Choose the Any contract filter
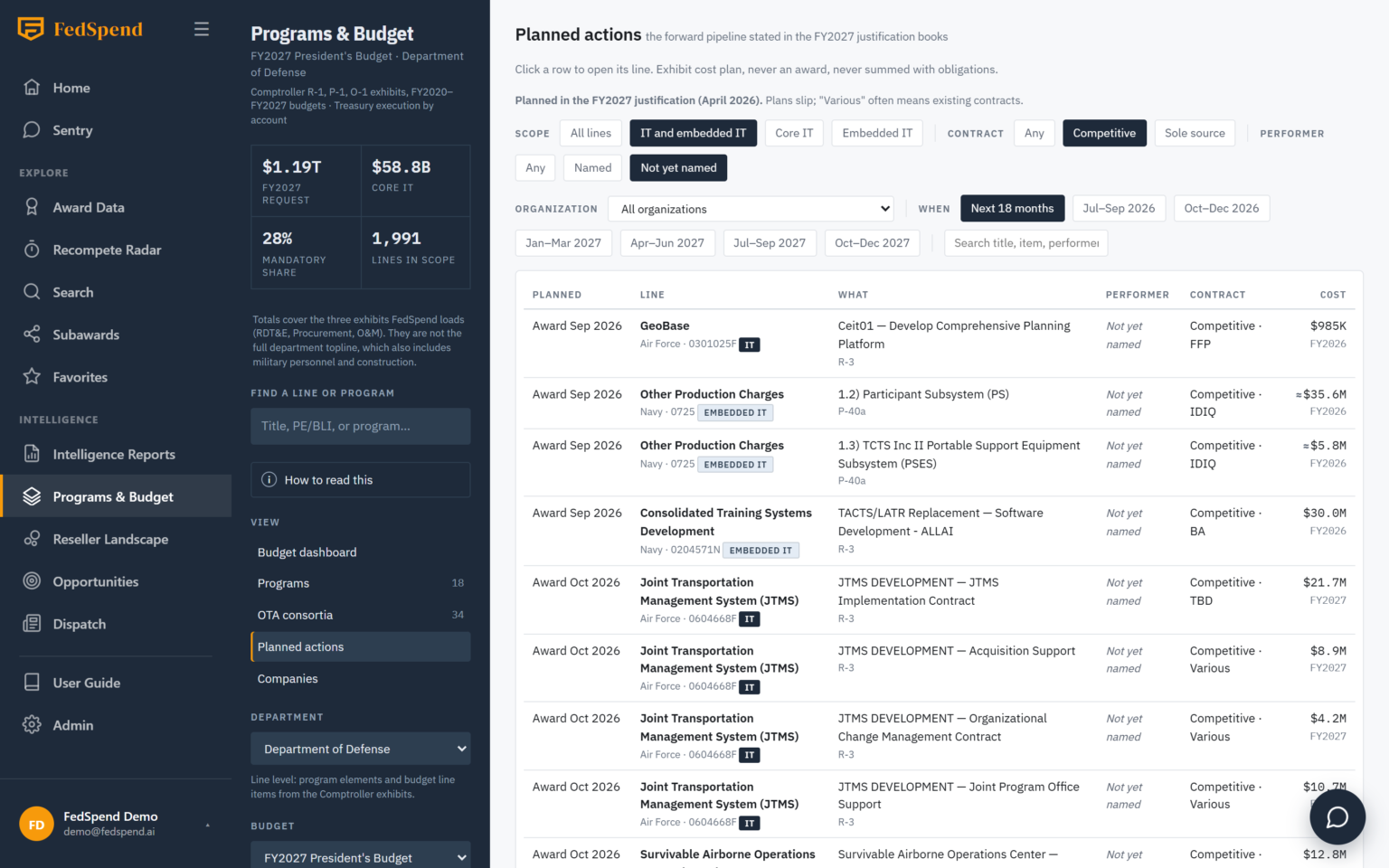This screenshot has width=1389, height=868. [1035, 133]
